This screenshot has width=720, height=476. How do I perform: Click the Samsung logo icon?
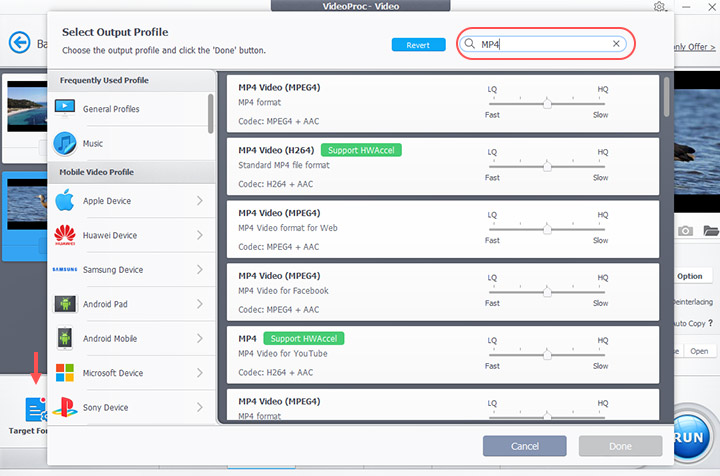click(65, 269)
